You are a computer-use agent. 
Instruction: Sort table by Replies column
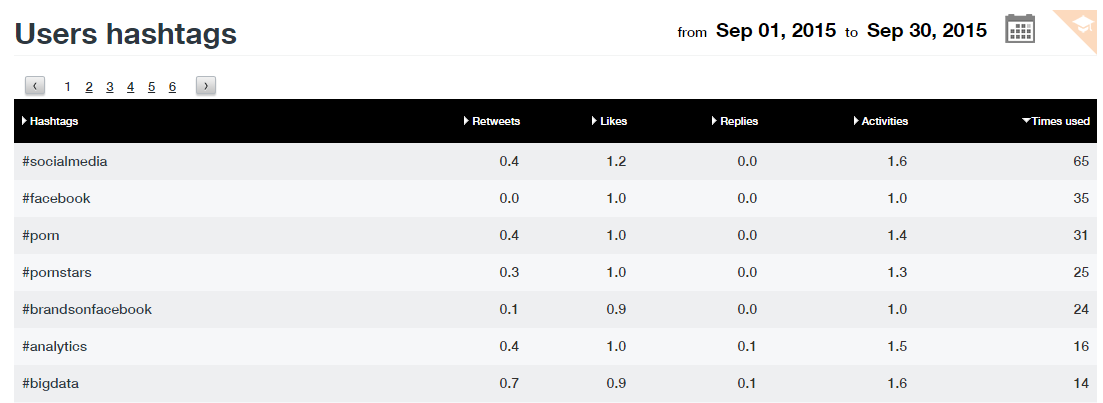click(x=738, y=121)
